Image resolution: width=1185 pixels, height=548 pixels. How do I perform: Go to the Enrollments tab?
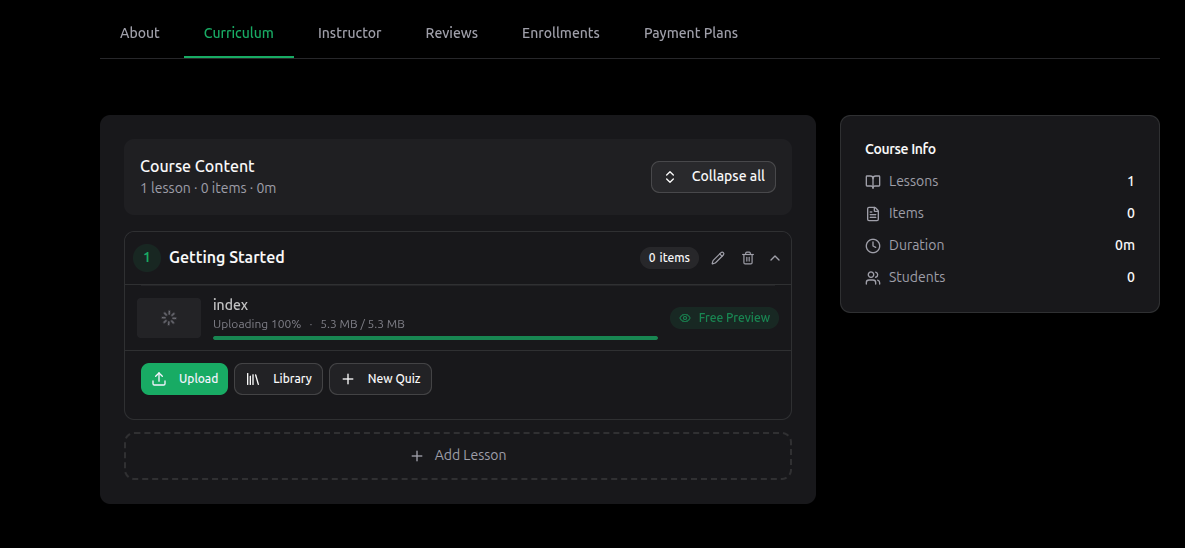pos(560,33)
